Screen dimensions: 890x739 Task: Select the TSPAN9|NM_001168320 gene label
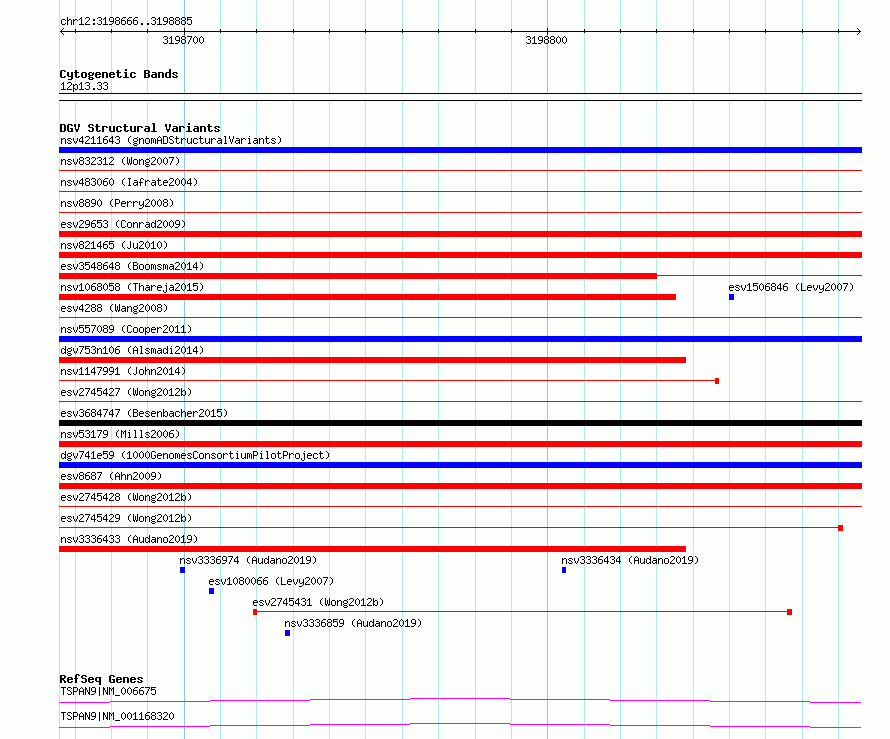coord(117,716)
